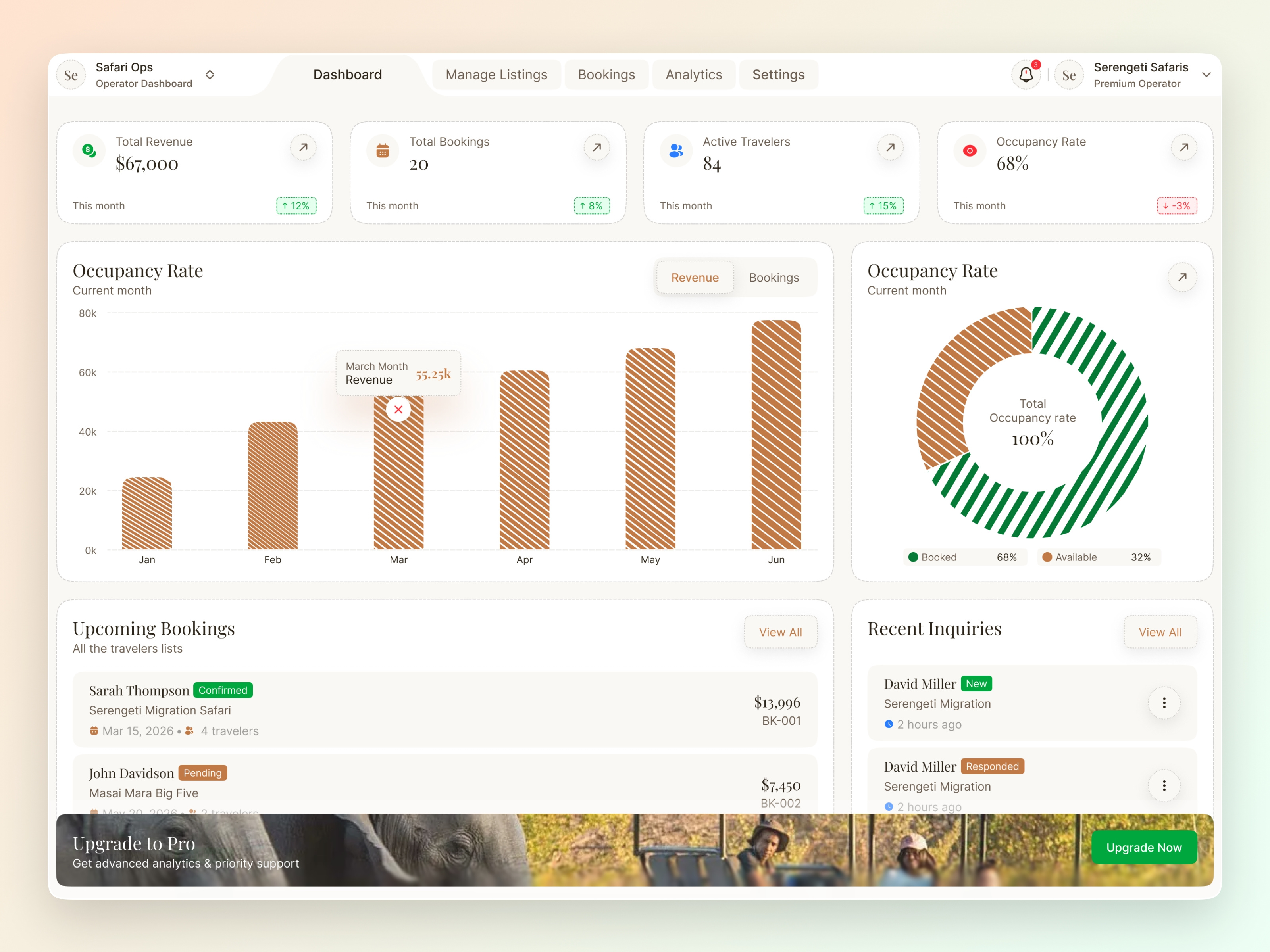The height and width of the screenshot is (952, 1270).
Task: Open the Manage Listings tab
Action: point(496,74)
